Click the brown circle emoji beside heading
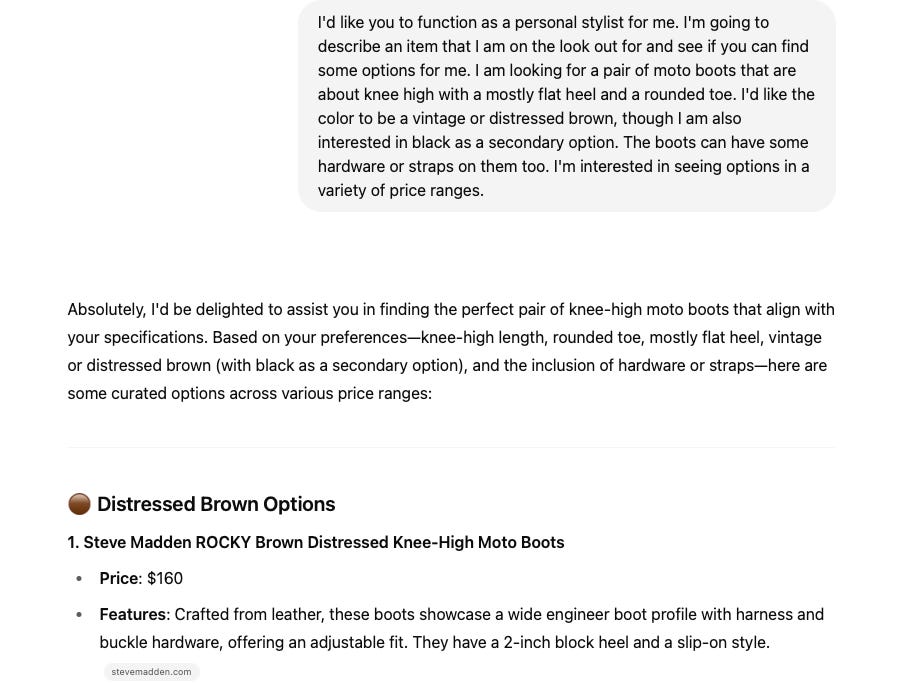Screen dimensions: 910x683 click(x=79, y=504)
